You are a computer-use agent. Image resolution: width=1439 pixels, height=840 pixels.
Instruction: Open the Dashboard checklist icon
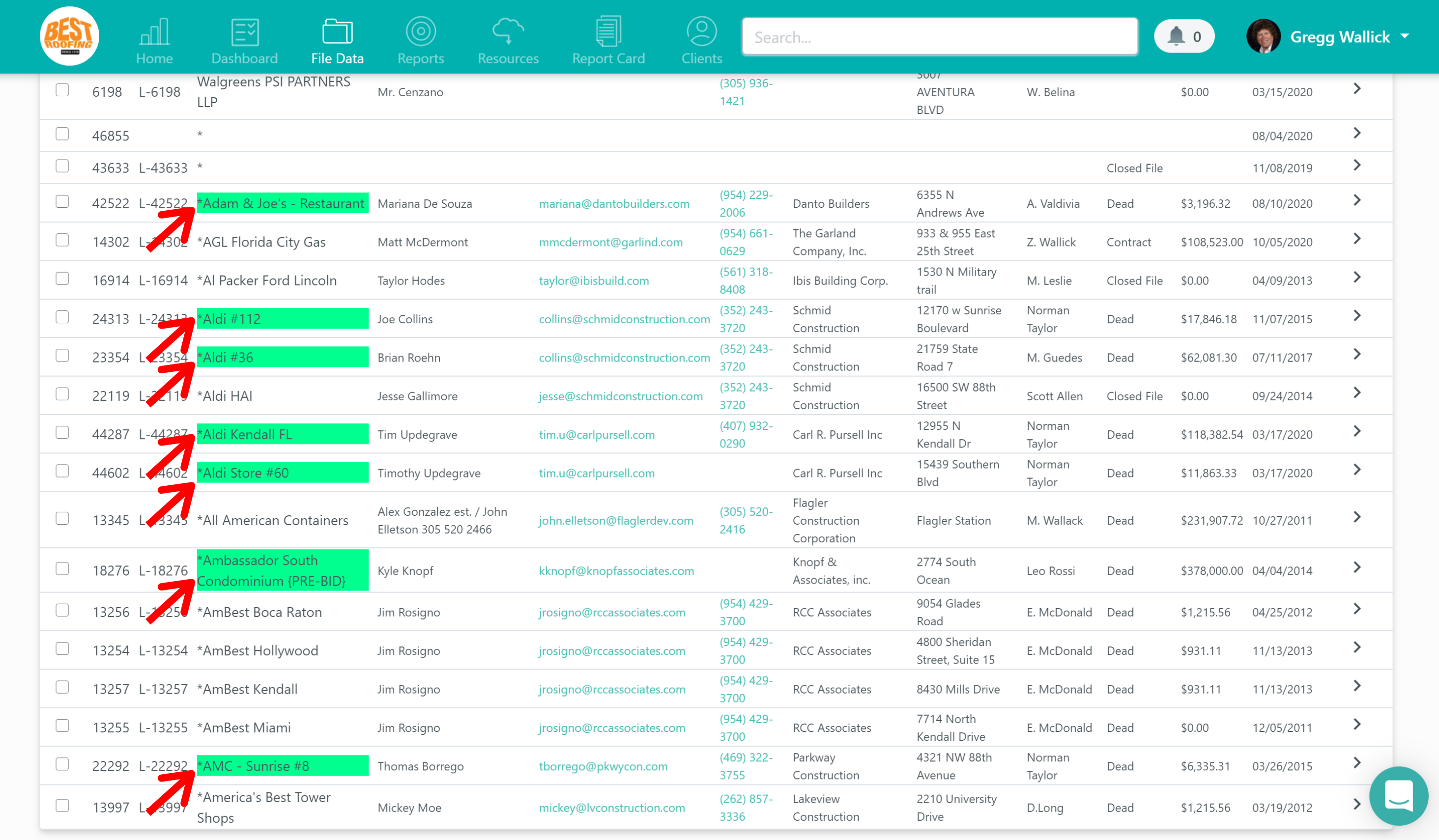click(245, 31)
